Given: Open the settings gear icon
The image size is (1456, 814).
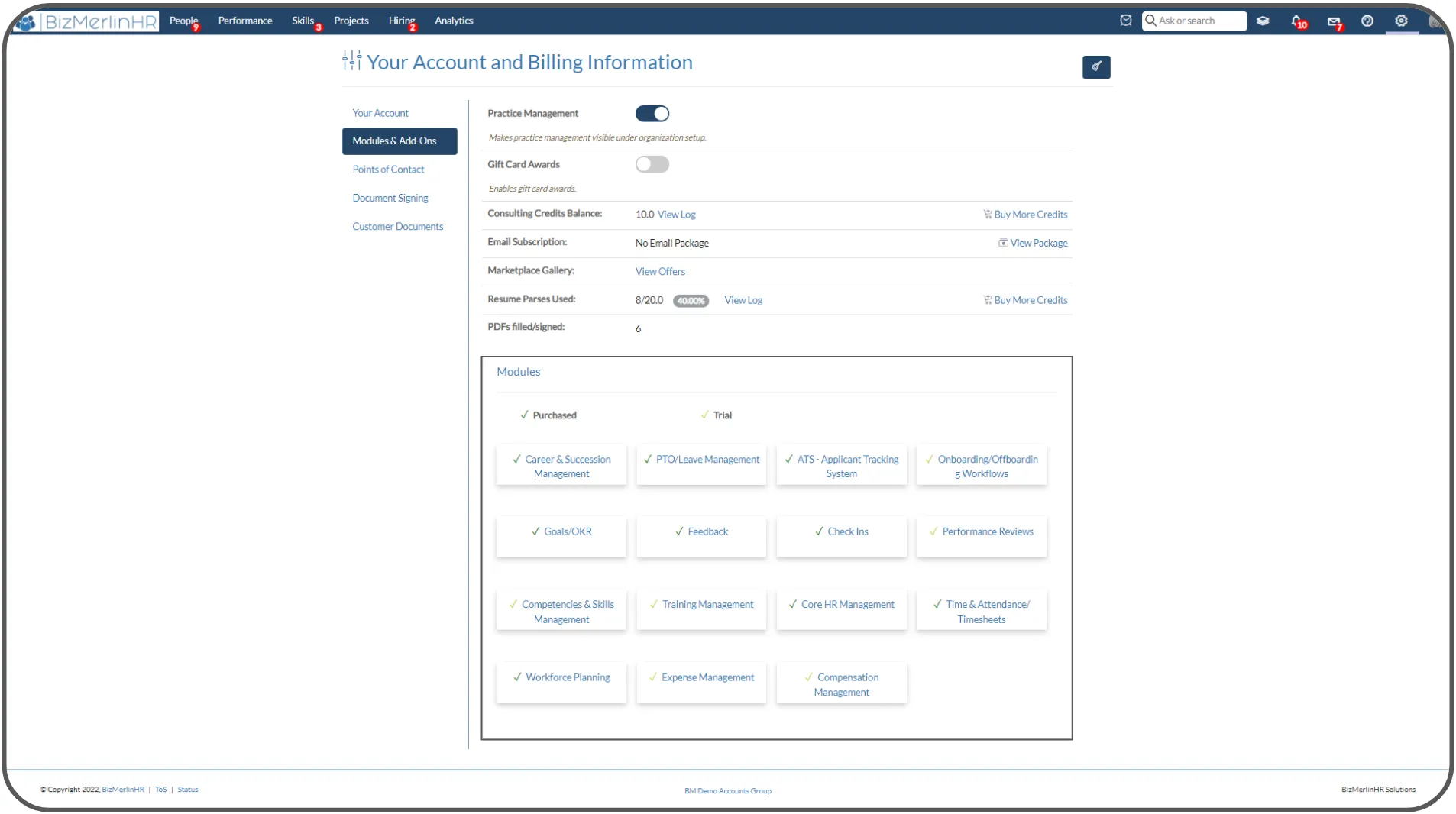Looking at the screenshot, I should 1401,21.
